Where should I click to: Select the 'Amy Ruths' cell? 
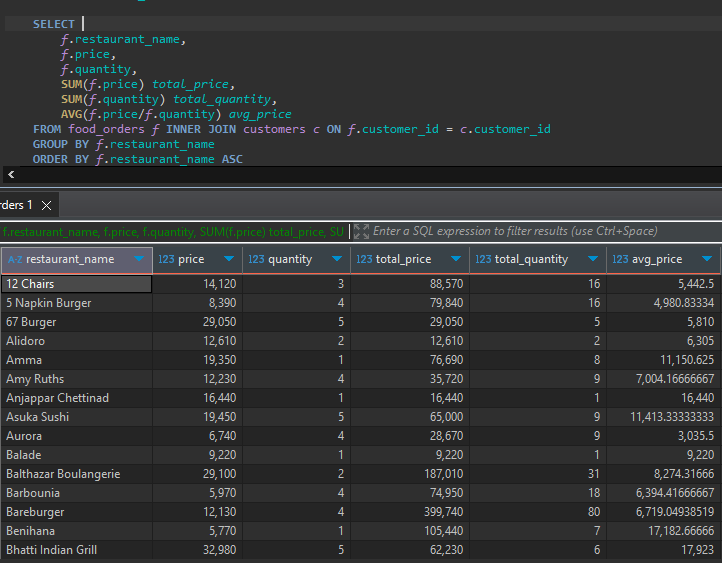pyautogui.click(x=76, y=379)
